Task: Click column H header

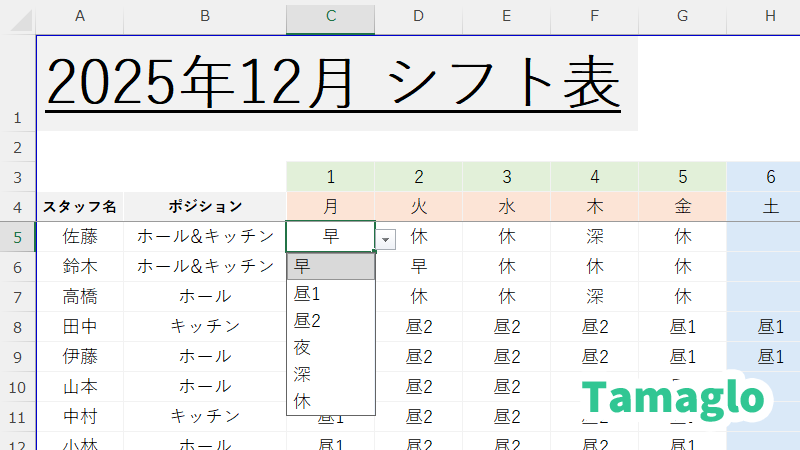Action: 768,16
